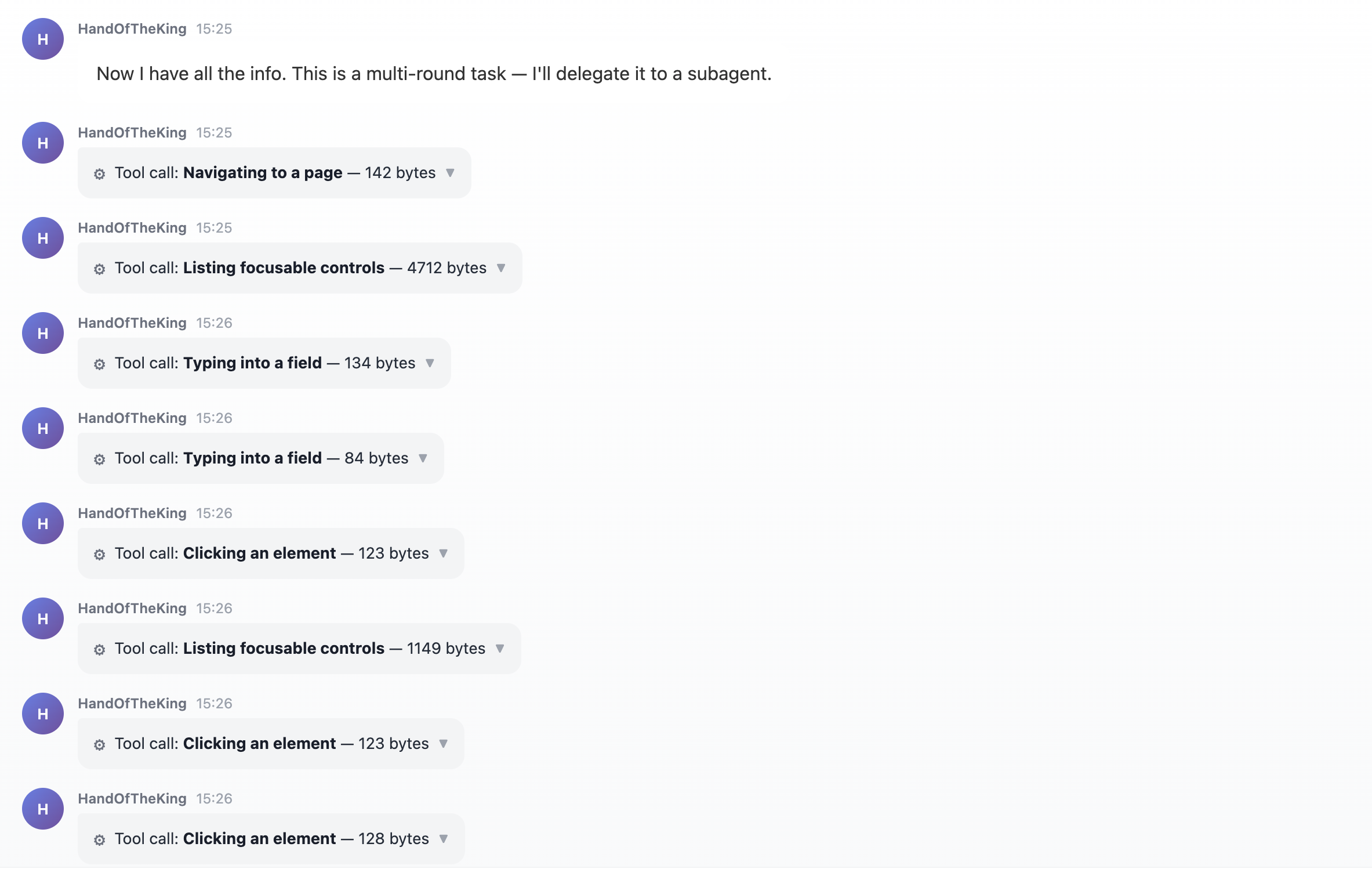
Task: Click gear icon on 84 bytes tool call
Action: (x=99, y=459)
